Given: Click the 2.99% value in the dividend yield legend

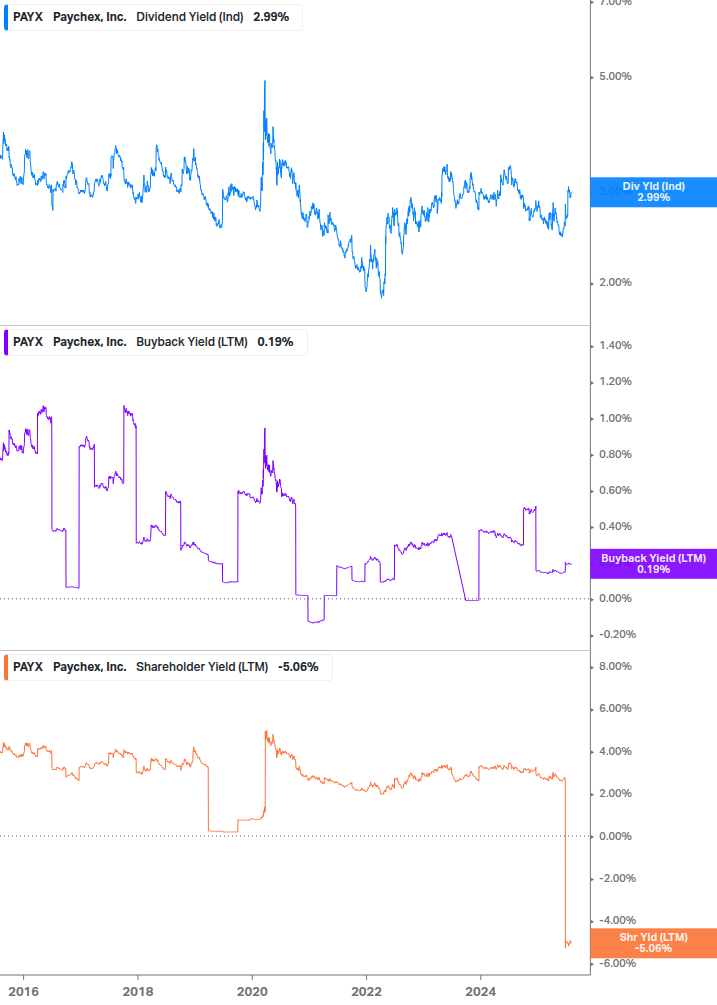Looking at the screenshot, I should [271, 17].
